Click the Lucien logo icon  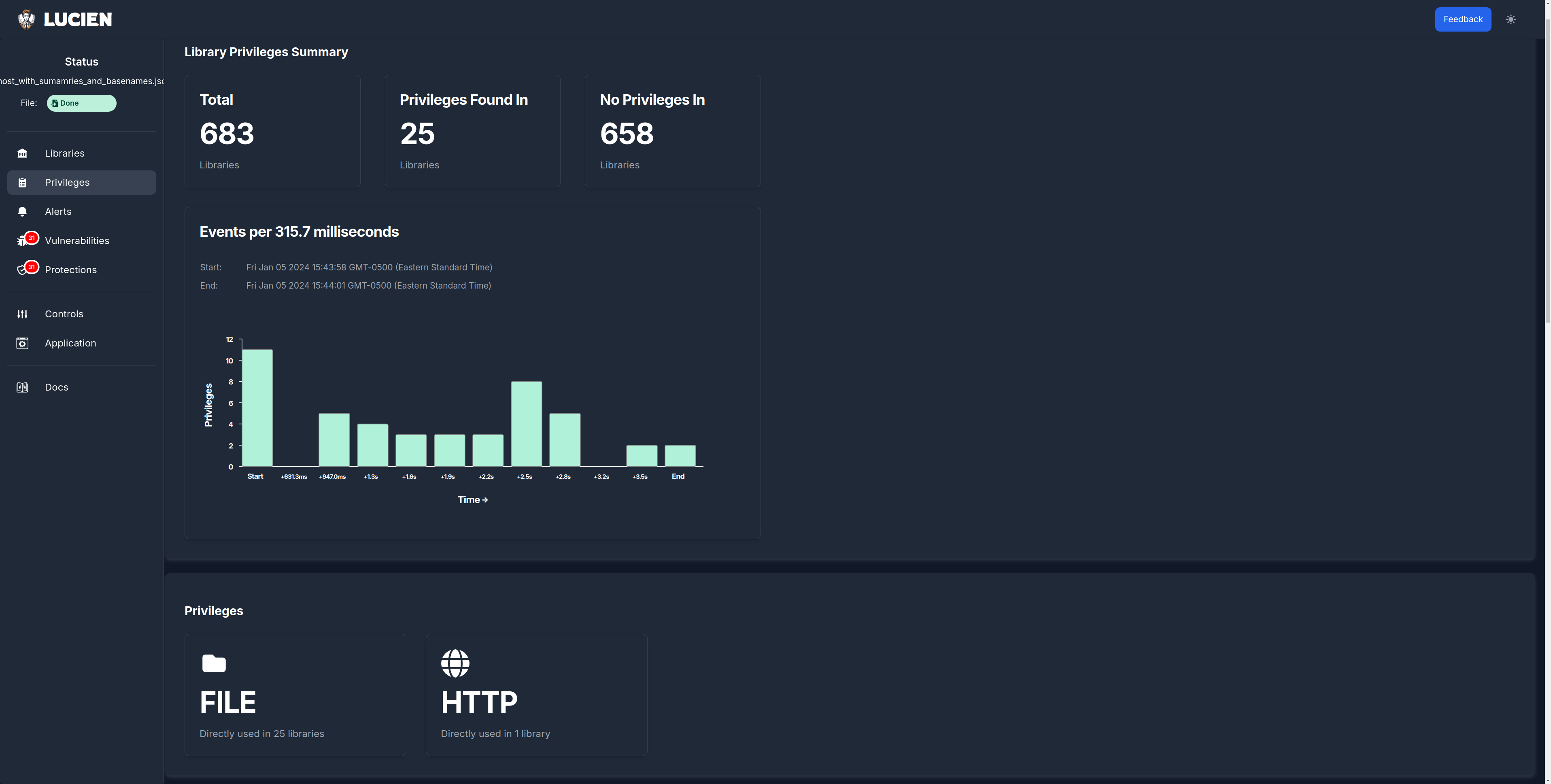(26, 19)
